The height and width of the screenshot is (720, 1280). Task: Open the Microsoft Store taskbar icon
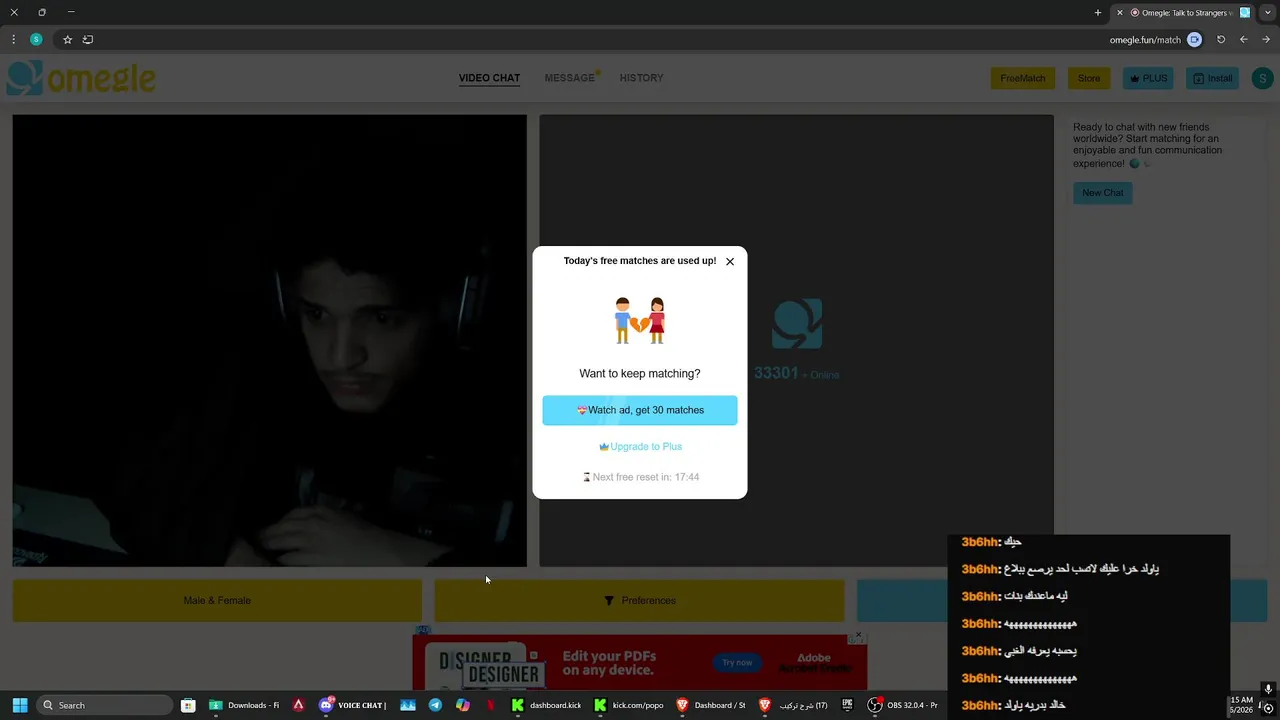click(188, 705)
